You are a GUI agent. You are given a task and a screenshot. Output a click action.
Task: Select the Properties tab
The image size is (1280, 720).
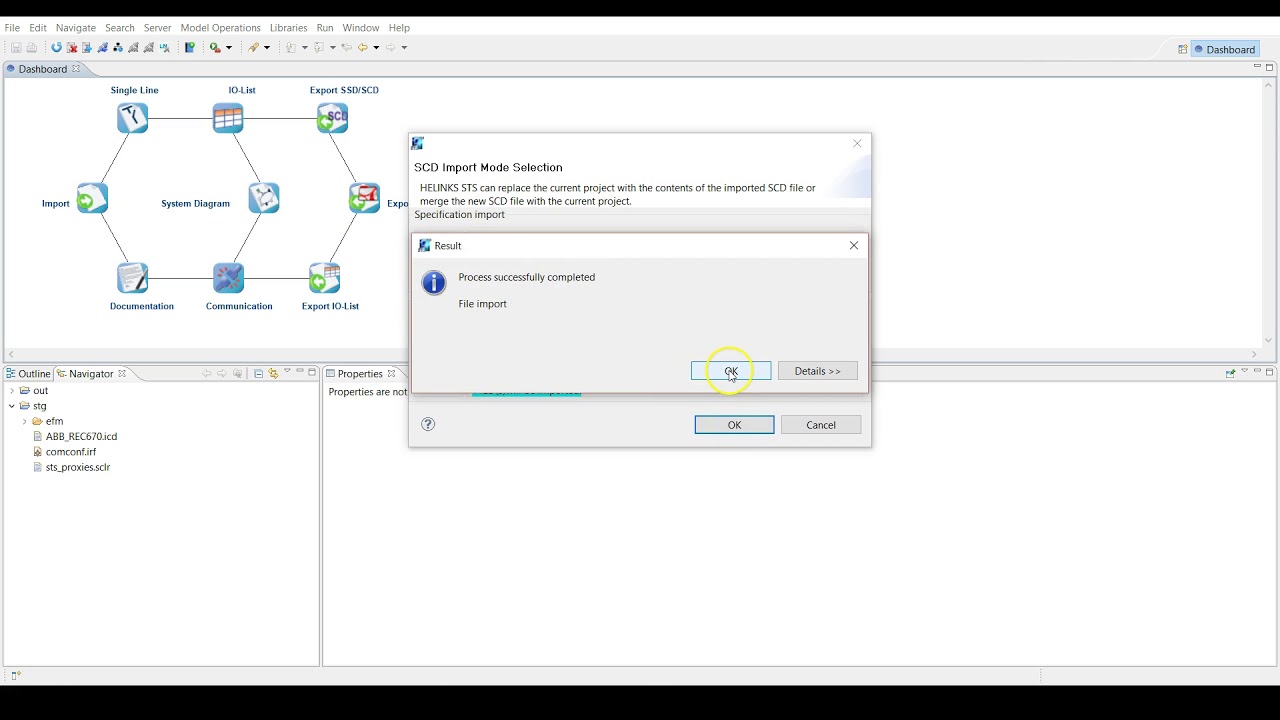click(359, 373)
